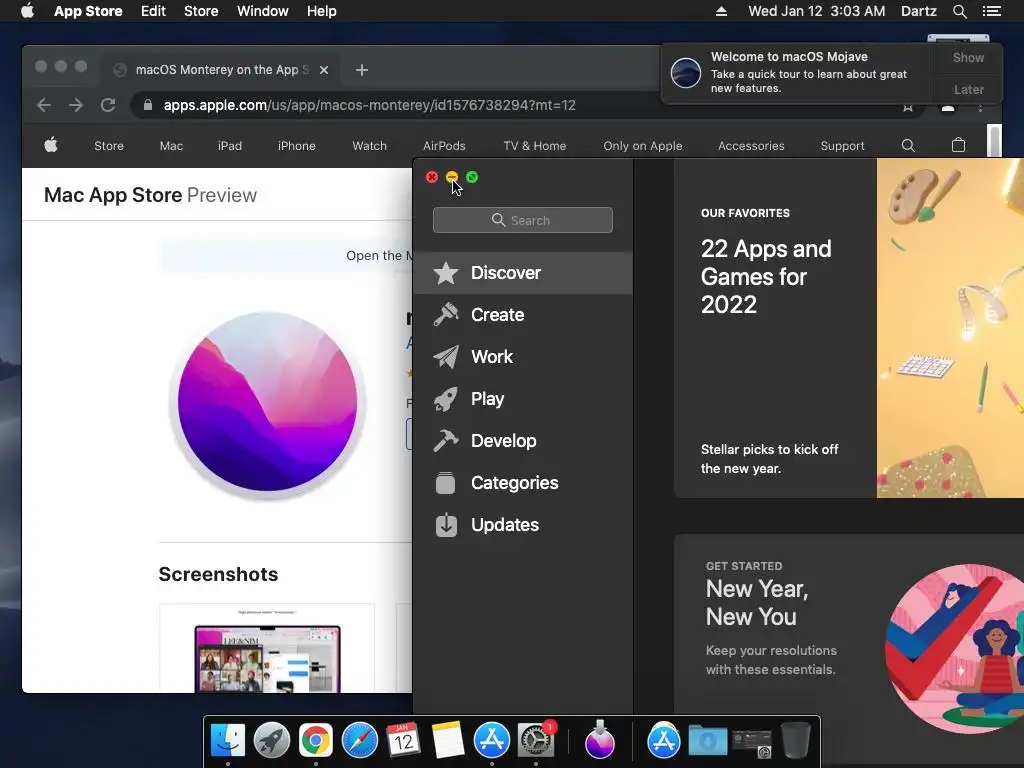Open Accessories link in Apple nav
1024x768 pixels.
751,146
